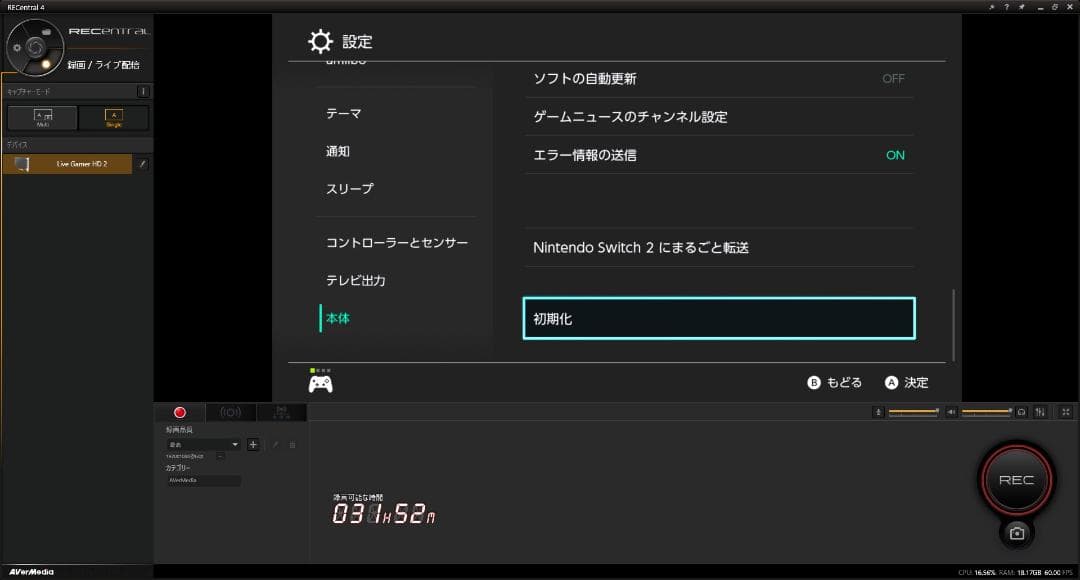Open the audio mixer sliders icon
Image resolution: width=1080 pixels, height=580 pixels.
pos(1040,411)
